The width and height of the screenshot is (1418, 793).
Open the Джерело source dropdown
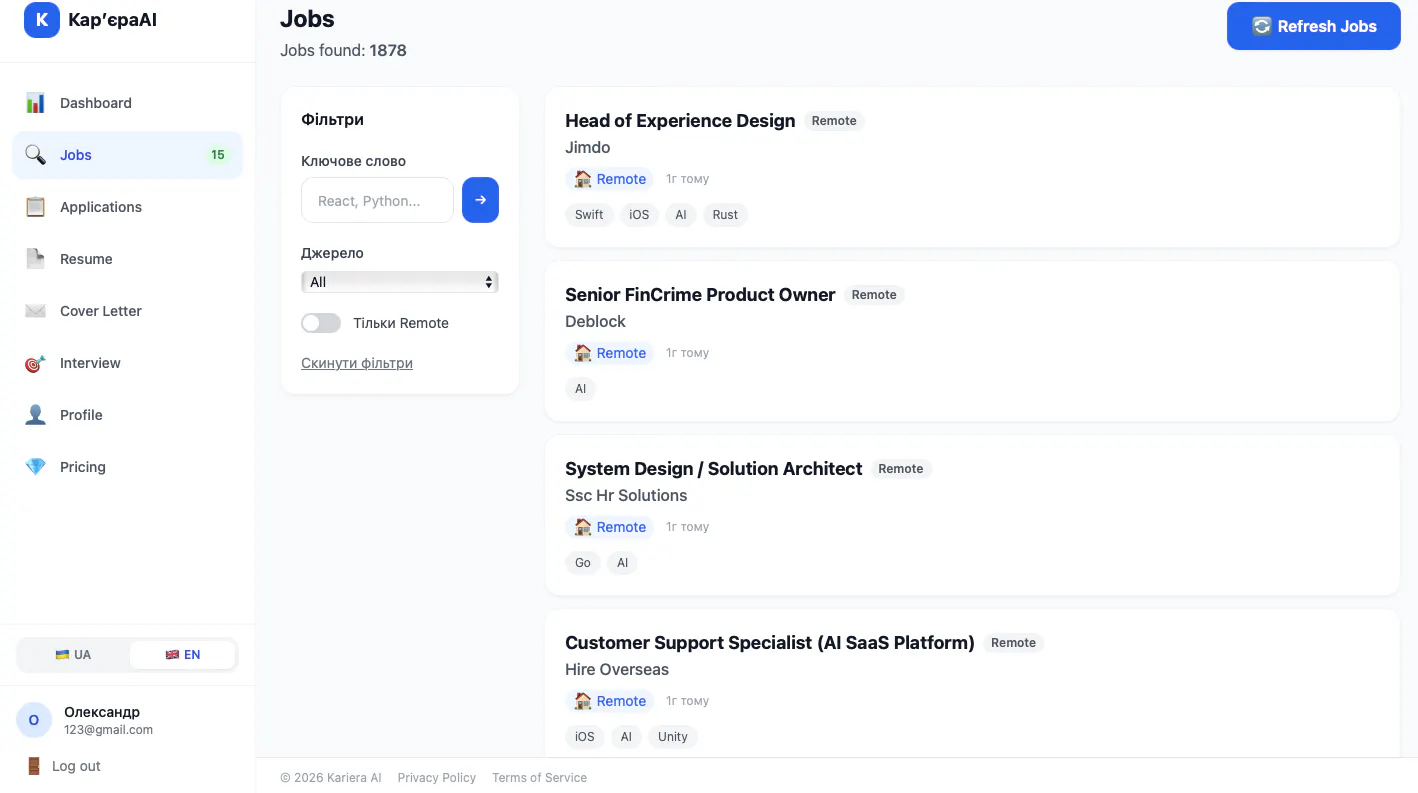coord(400,282)
